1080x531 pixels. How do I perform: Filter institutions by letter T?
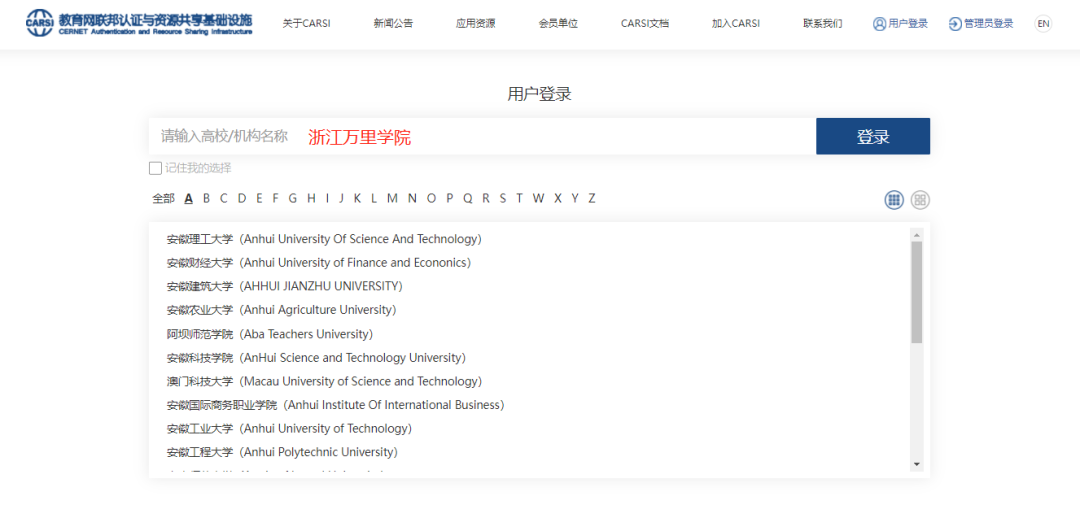(519, 198)
